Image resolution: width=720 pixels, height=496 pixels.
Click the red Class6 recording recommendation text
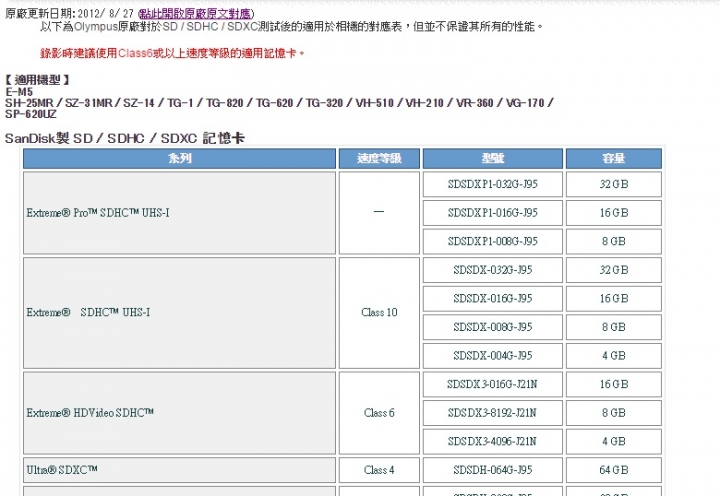point(172,53)
